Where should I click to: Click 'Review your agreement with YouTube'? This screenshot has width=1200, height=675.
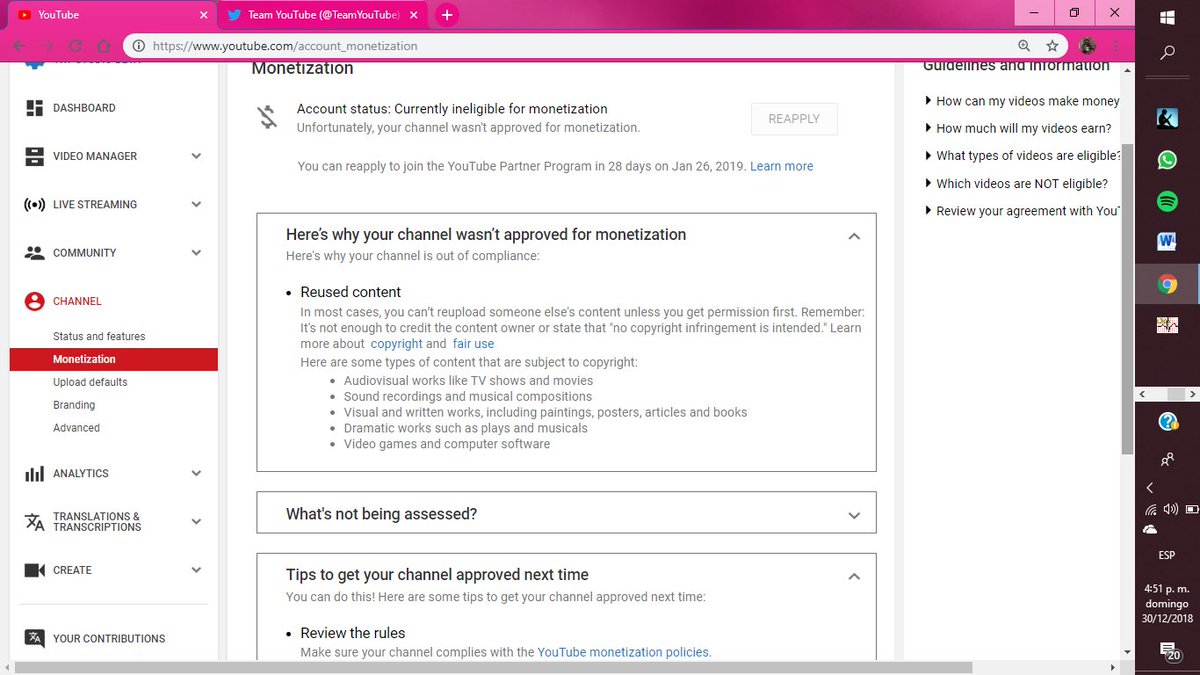tap(1022, 212)
